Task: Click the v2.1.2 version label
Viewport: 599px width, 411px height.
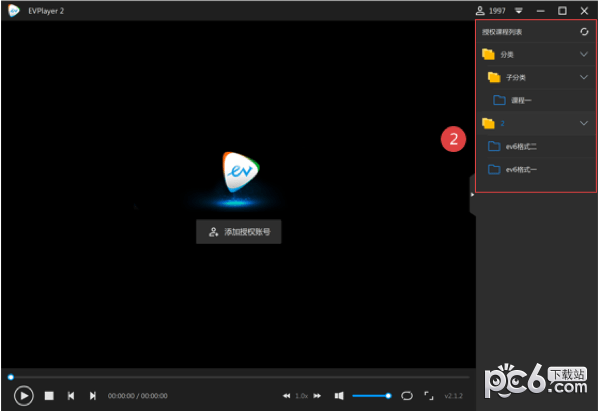Action: (x=453, y=396)
